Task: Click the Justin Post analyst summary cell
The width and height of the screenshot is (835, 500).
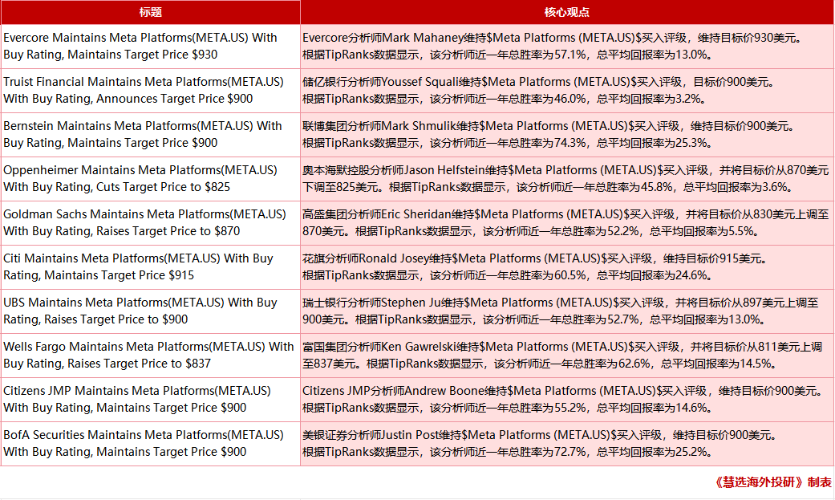Action: (567, 444)
